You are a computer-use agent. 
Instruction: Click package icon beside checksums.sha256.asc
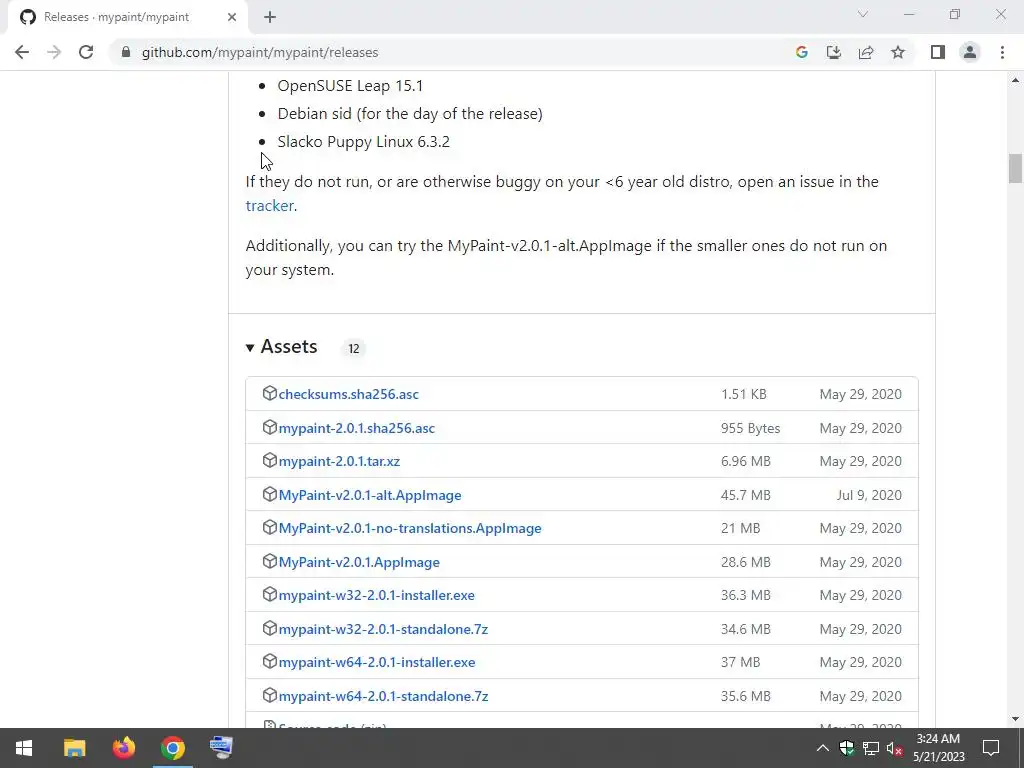(270, 393)
